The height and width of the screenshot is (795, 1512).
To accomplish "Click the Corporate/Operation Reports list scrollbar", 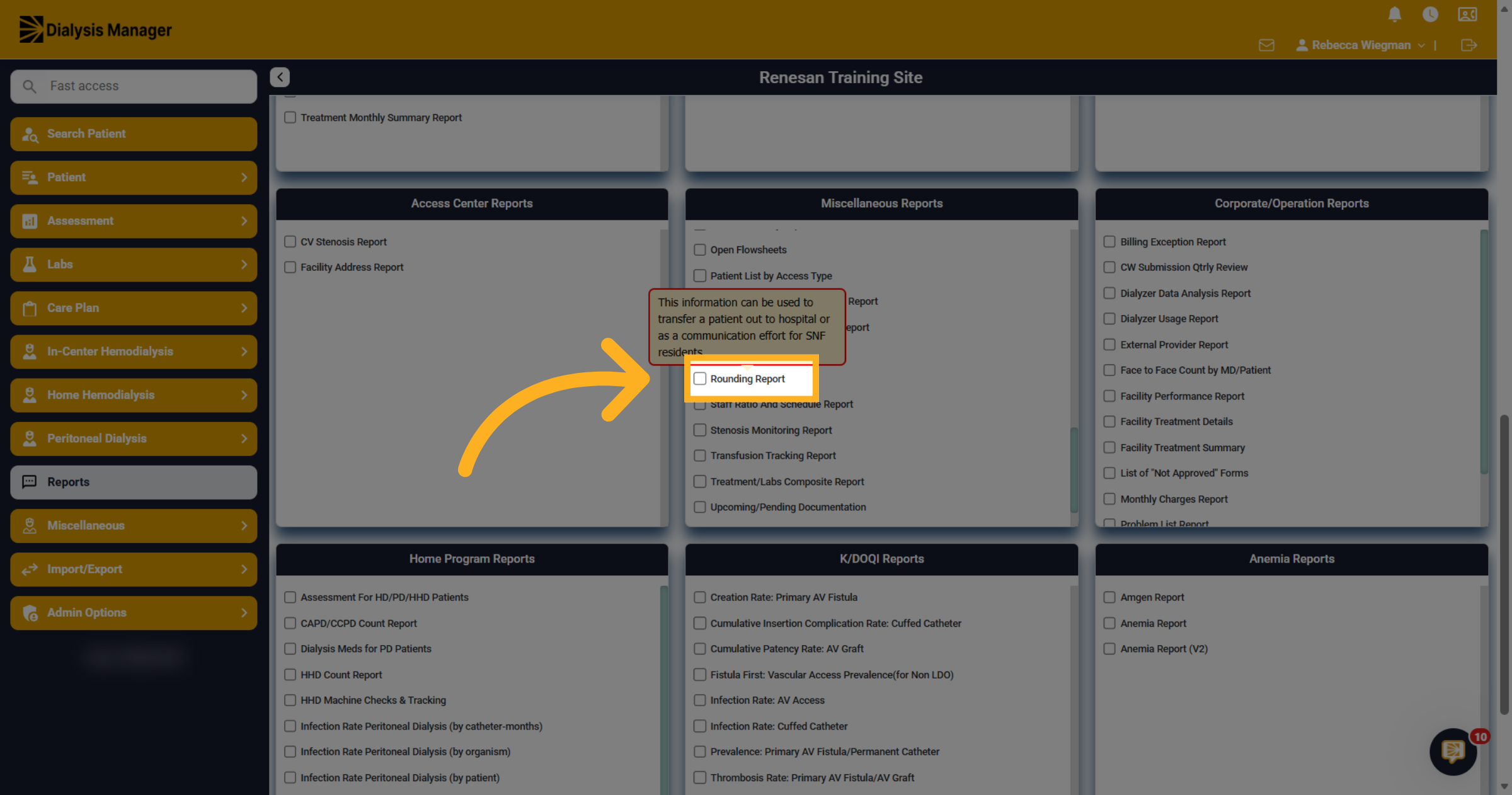I will 1484,352.
